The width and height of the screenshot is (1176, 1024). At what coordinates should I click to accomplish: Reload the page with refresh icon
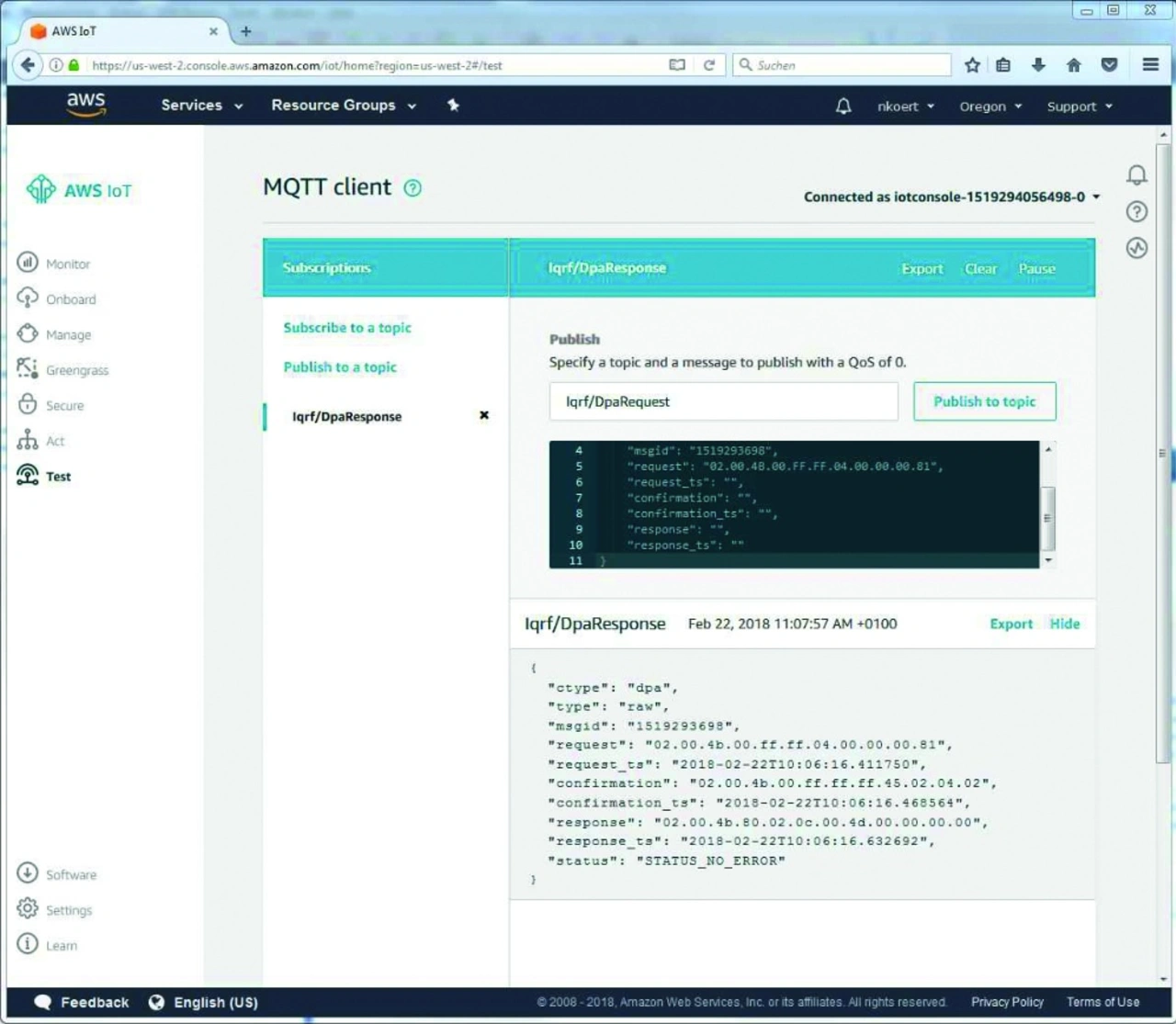coord(708,65)
